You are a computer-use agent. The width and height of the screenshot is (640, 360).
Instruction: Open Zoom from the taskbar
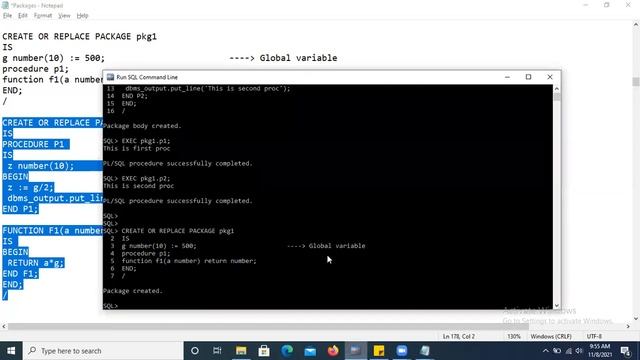(402, 351)
